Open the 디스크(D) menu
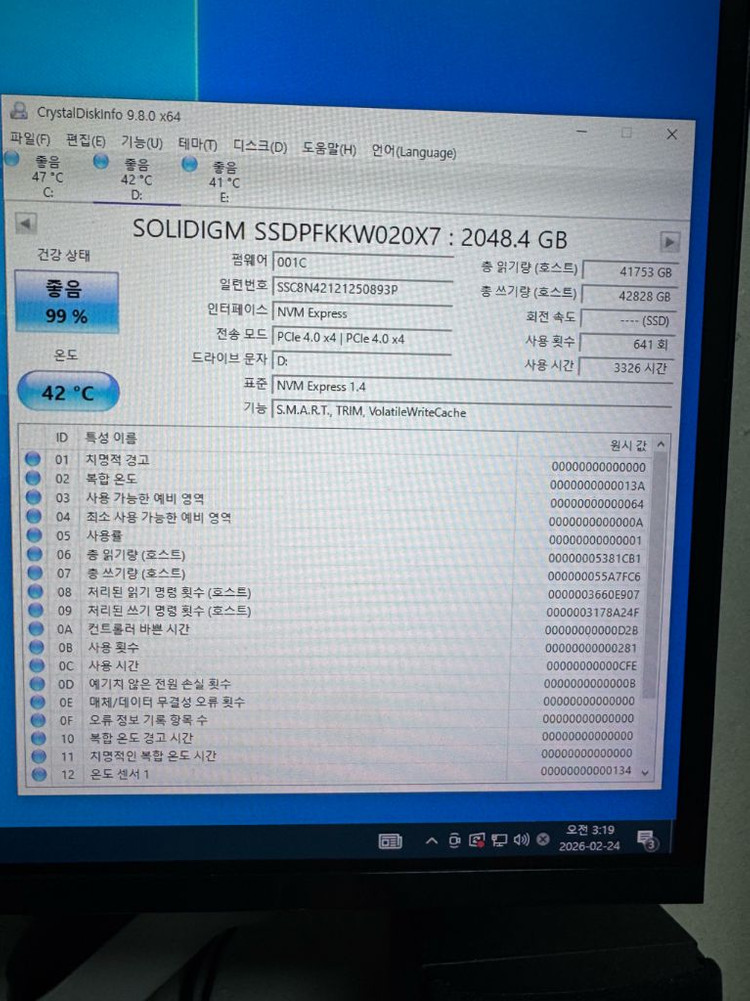This screenshot has height=1001, width=750. pyautogui.click(x=260, y=147)
